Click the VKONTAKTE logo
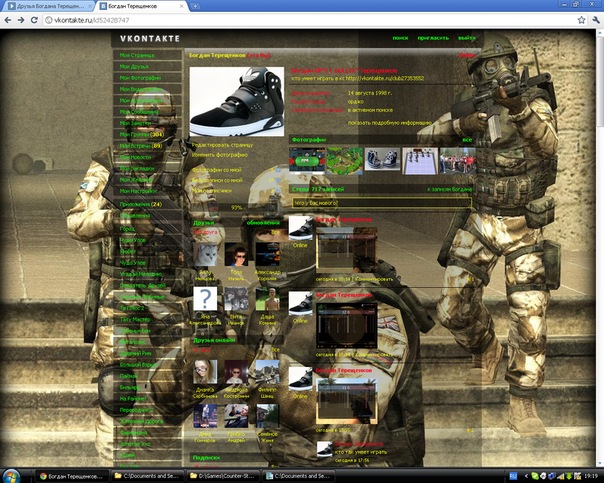Viewport: 604px width, 483px height. (x=147, y=39)
